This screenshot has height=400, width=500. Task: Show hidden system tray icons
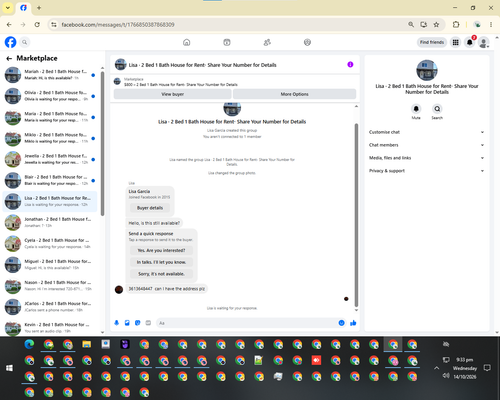tap(436, 368)
